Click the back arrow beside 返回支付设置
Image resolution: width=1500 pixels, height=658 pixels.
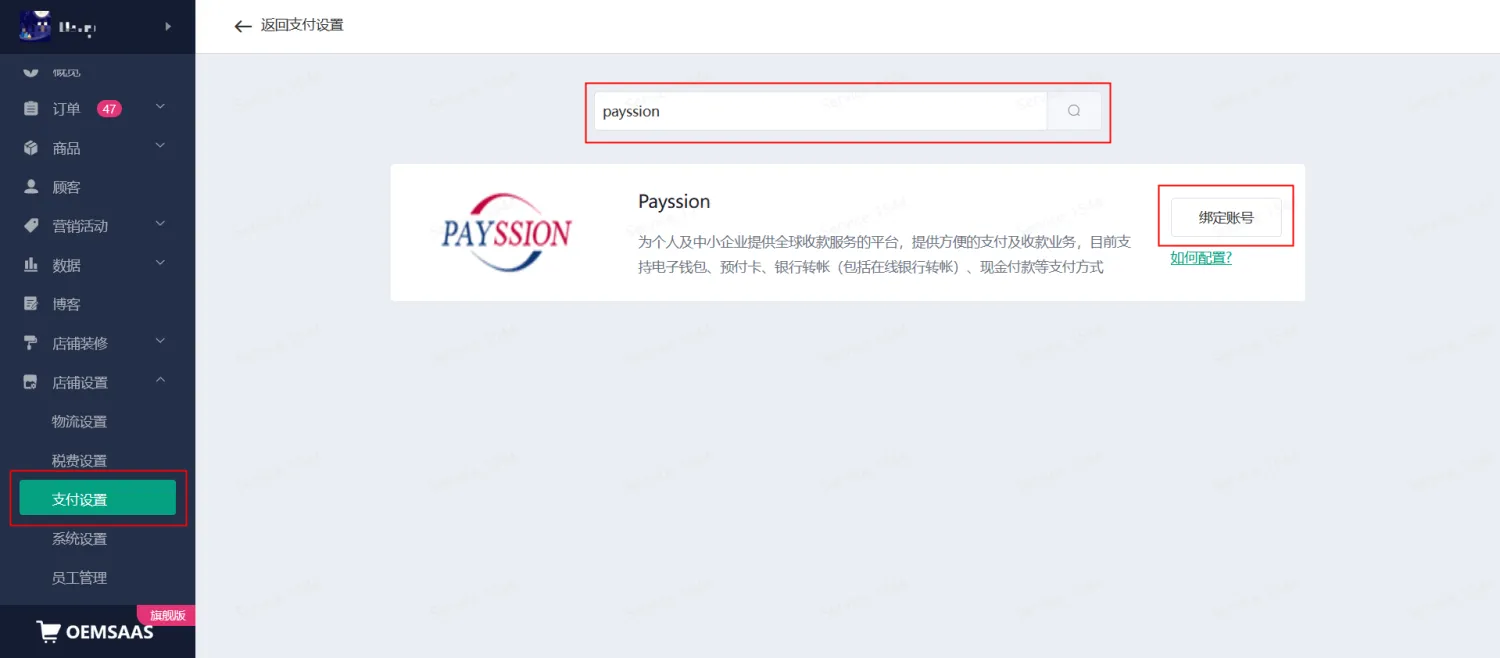243,26
